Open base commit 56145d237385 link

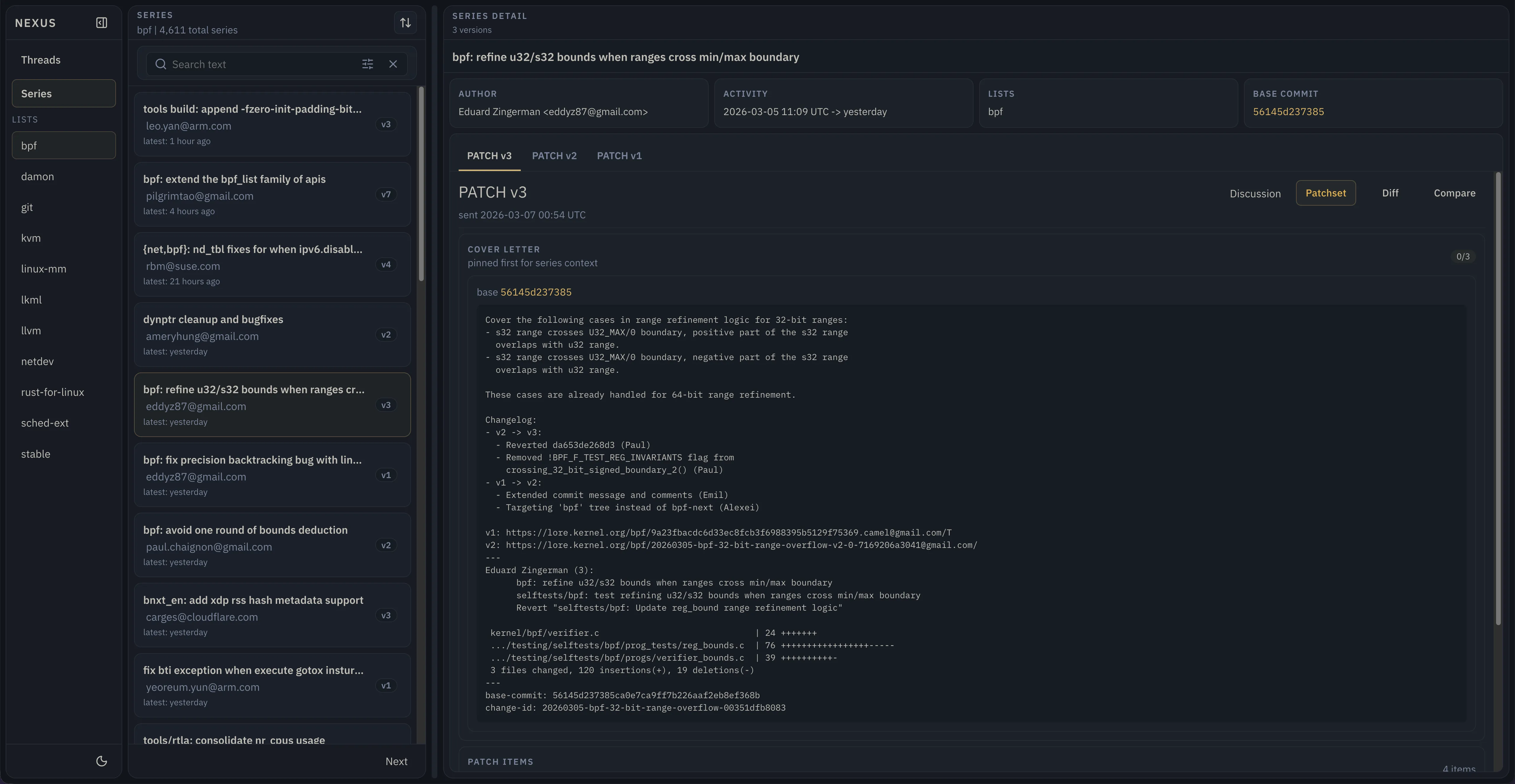1288,112
